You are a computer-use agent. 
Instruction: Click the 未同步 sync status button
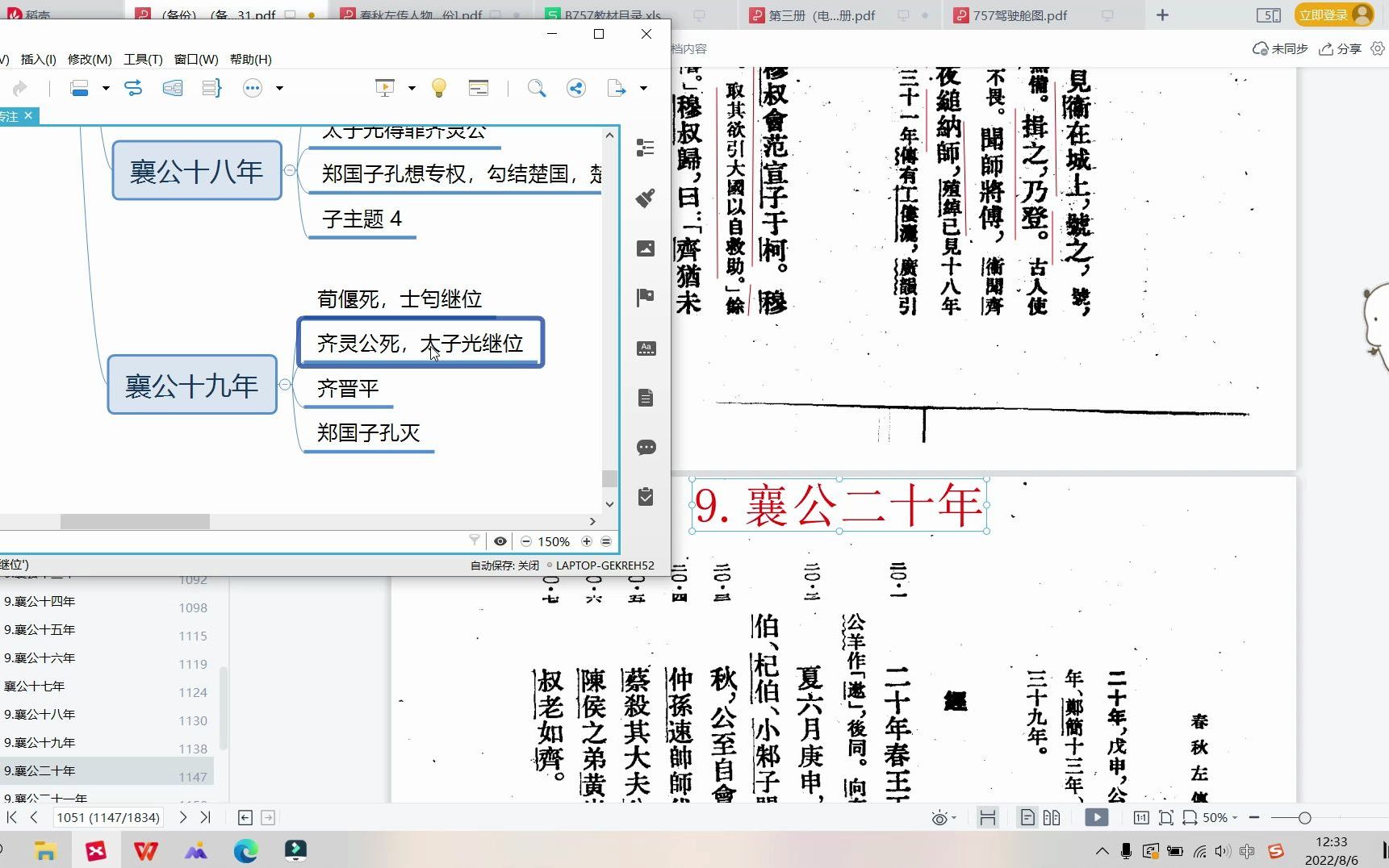(x=1280, y=48)
